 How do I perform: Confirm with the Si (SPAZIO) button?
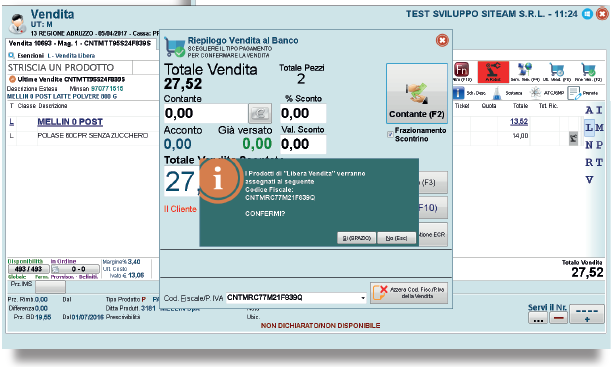click(x=357, y=238)
